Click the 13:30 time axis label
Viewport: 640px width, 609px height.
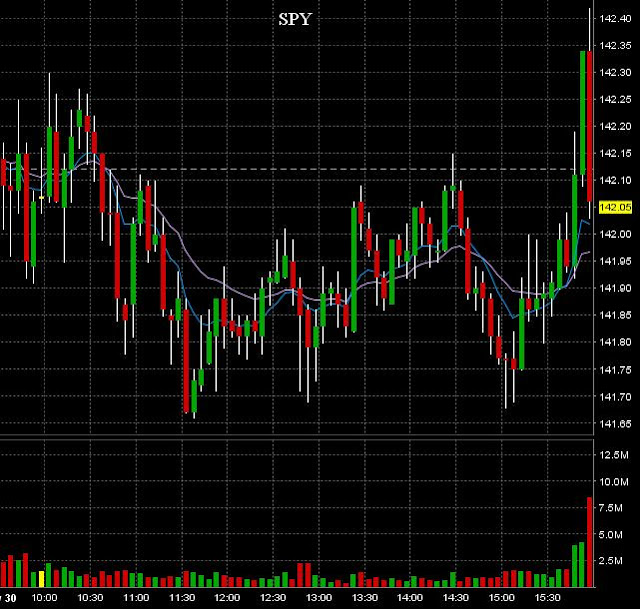pyautogui.click(x=364, y=598)
